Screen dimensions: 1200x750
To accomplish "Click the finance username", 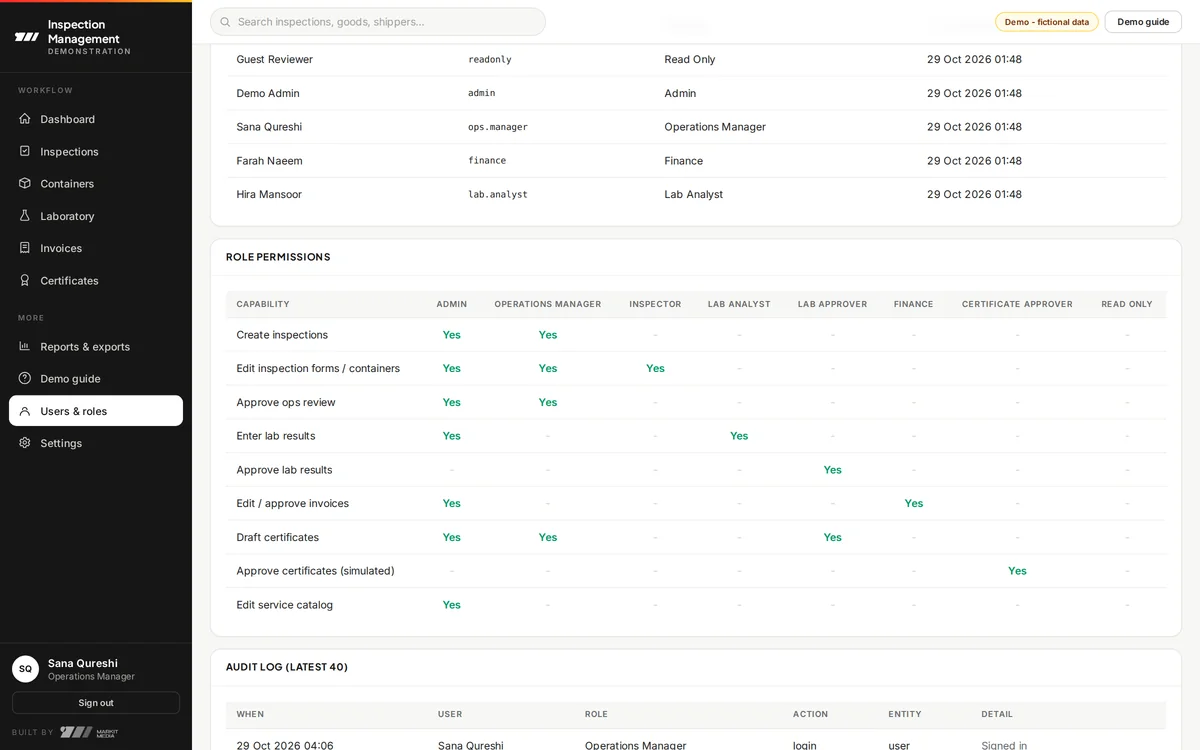I will [x=487, y=160].
